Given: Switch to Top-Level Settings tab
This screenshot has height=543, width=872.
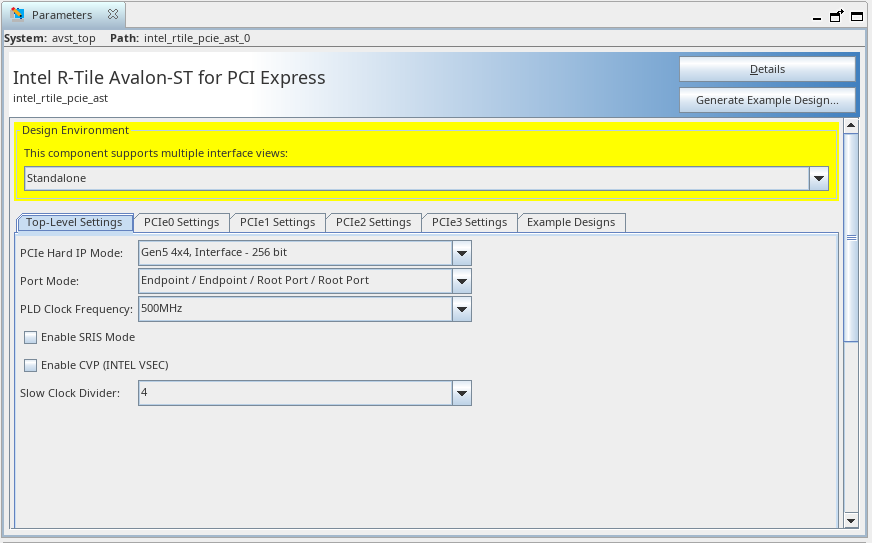Looking at the screenshot, I should [x=74, y=222].
